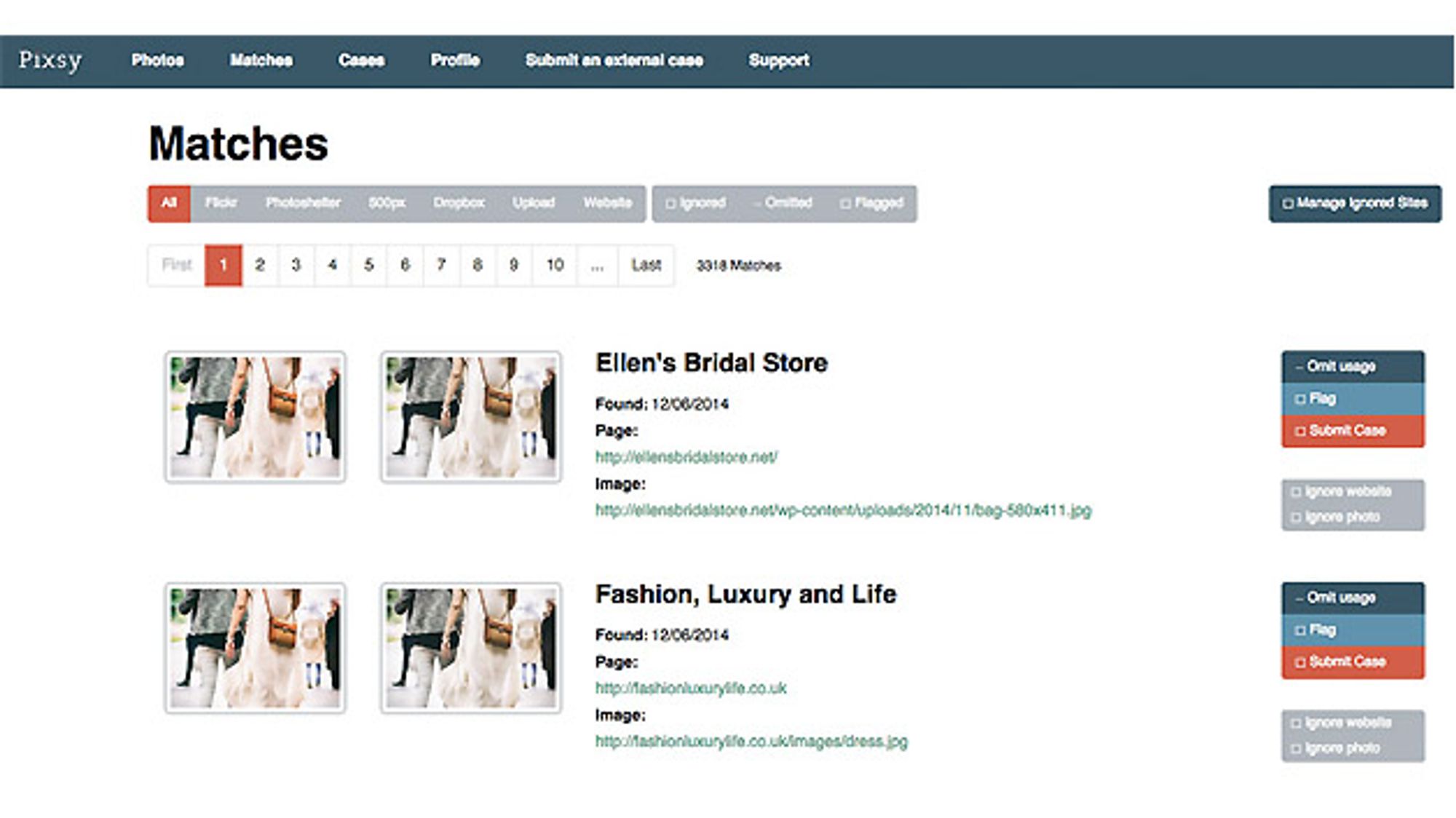Go to page 3

coord(296,265)
